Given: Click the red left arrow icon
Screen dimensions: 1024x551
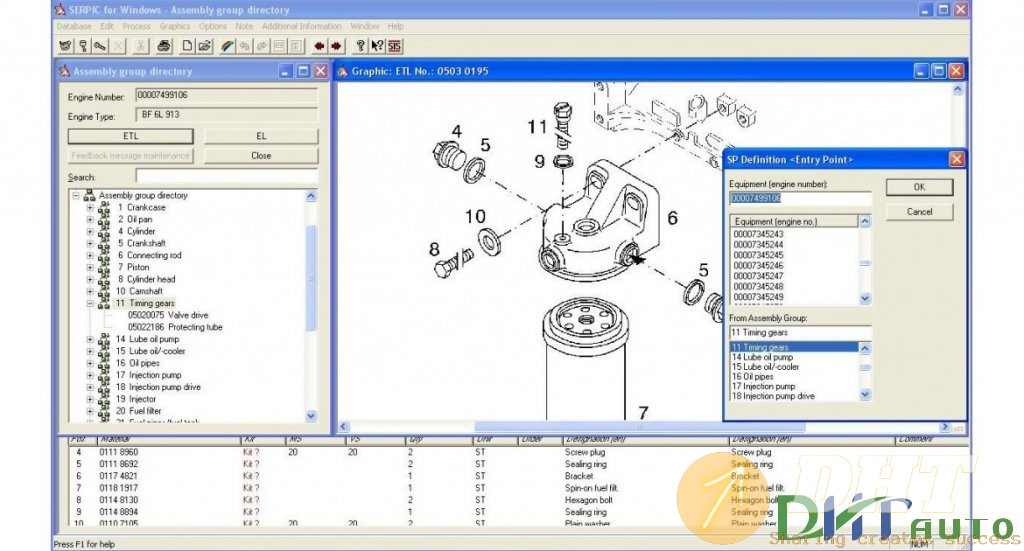Looking at the screenshot, I should (319, 46).
